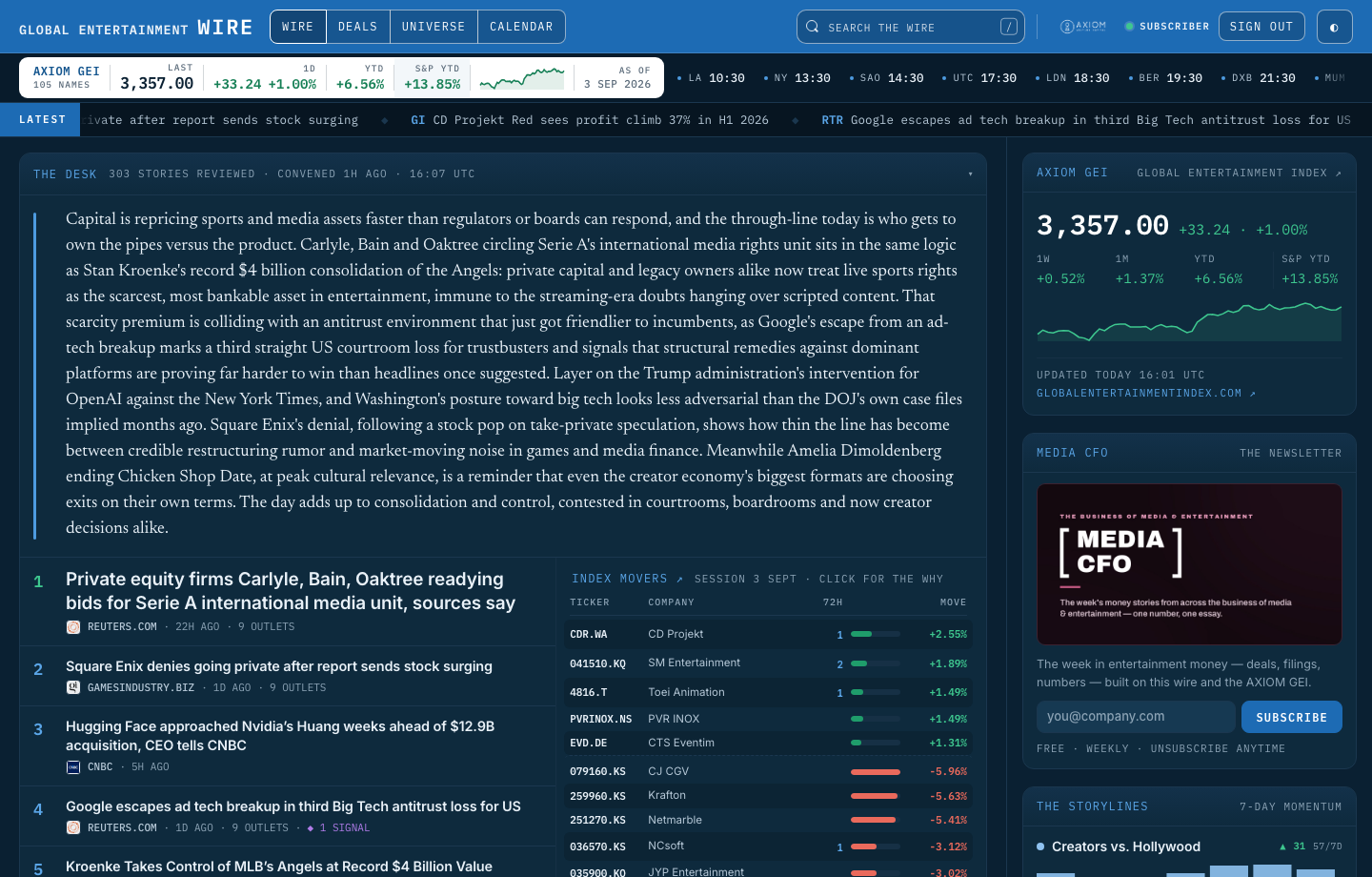Viewport: 1372px width, 877px height.
Task: Click the Toei Animation +1.49% move
Action: (x=948, y=692)
